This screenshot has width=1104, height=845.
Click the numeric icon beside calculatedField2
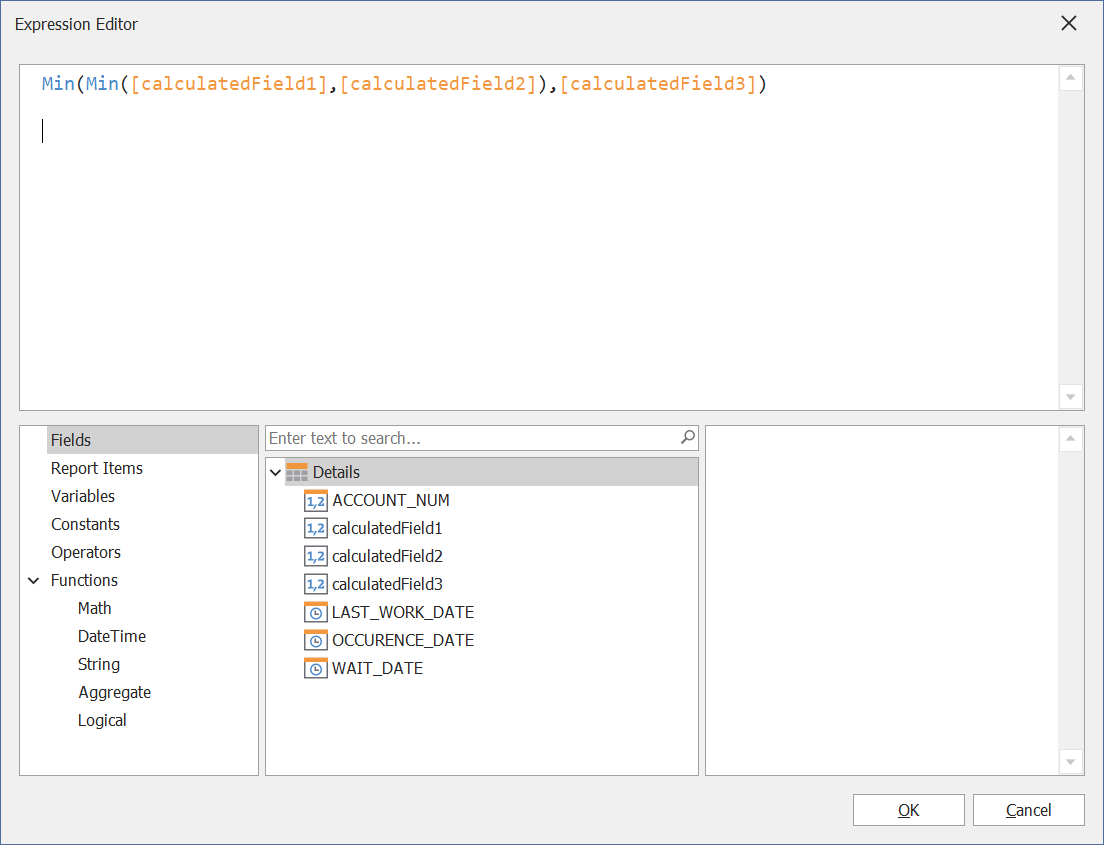pos(315,556)
